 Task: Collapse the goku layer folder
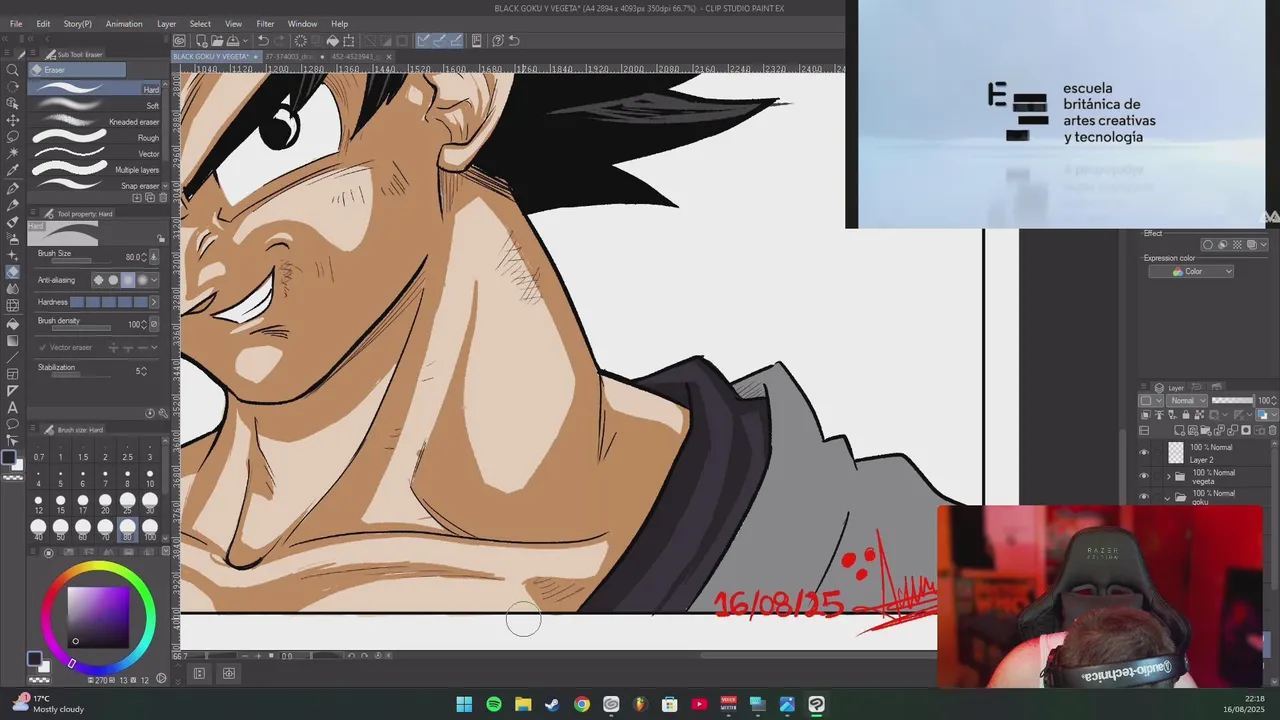pyautogui.click(x=1167, y=497)
